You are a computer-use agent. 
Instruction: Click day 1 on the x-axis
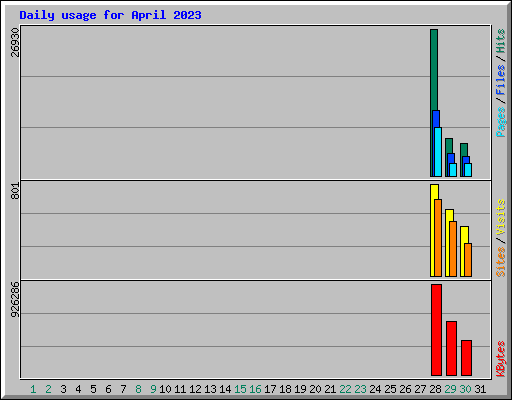tap(33, 389)
